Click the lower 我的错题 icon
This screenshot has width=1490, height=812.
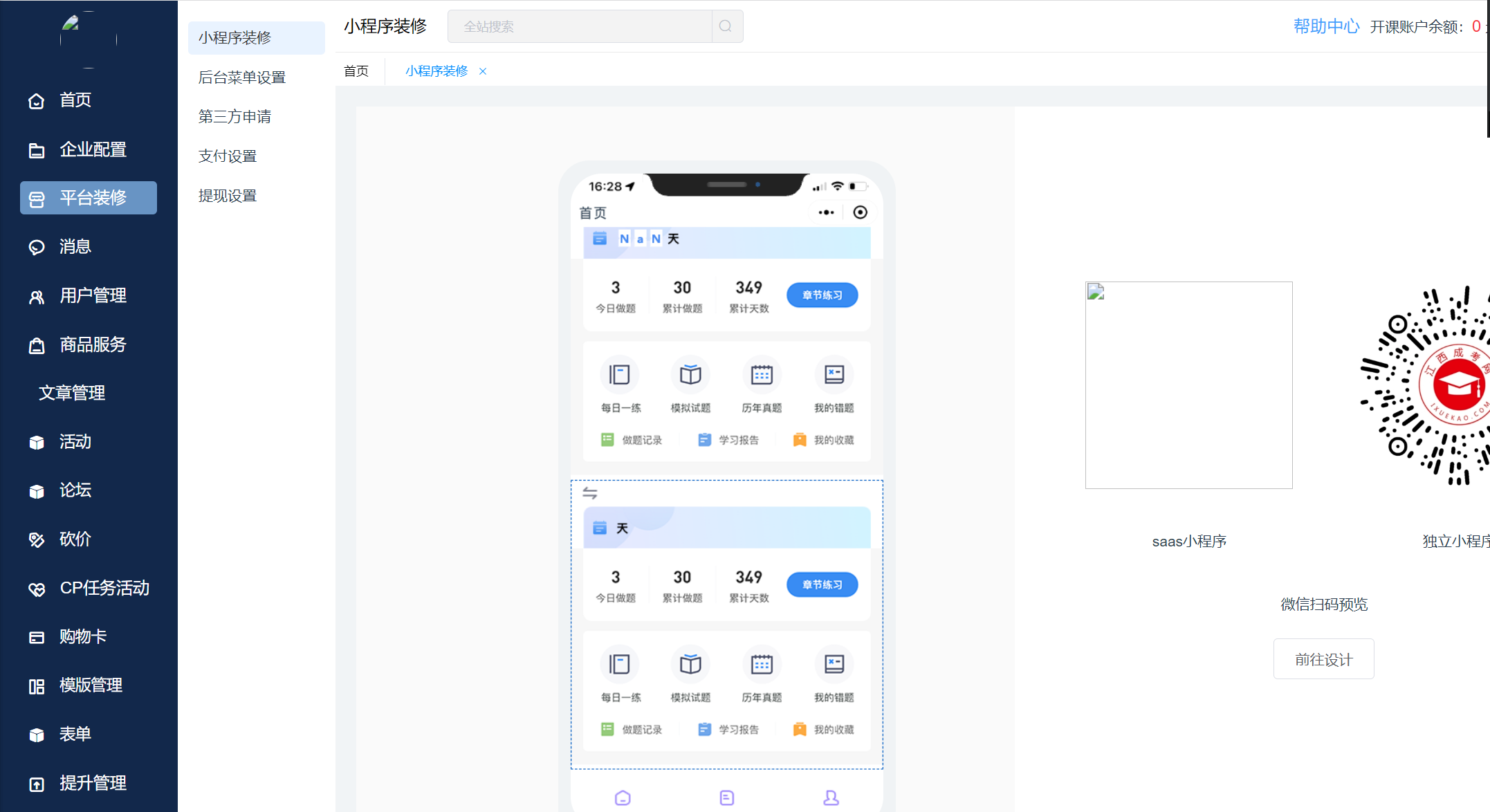(834, 665)
